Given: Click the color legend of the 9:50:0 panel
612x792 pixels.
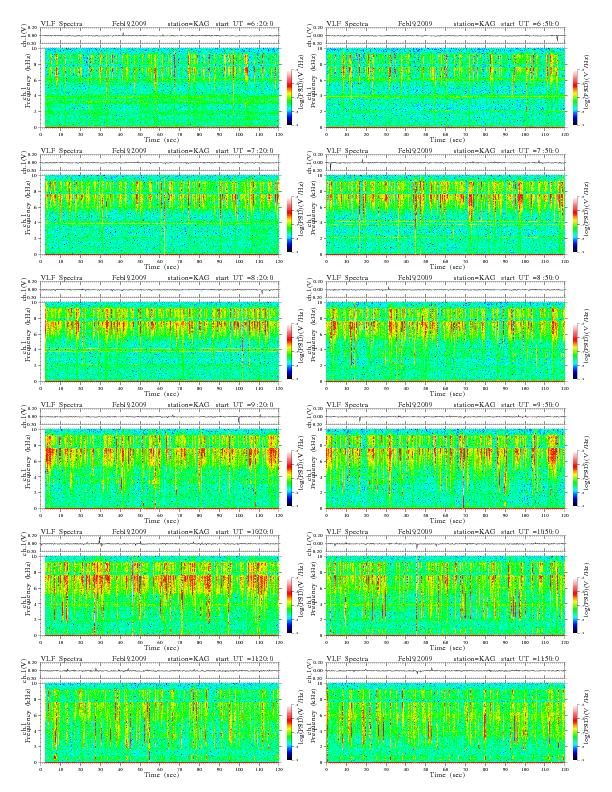Looking at the screenshot, I should [576, 478].
